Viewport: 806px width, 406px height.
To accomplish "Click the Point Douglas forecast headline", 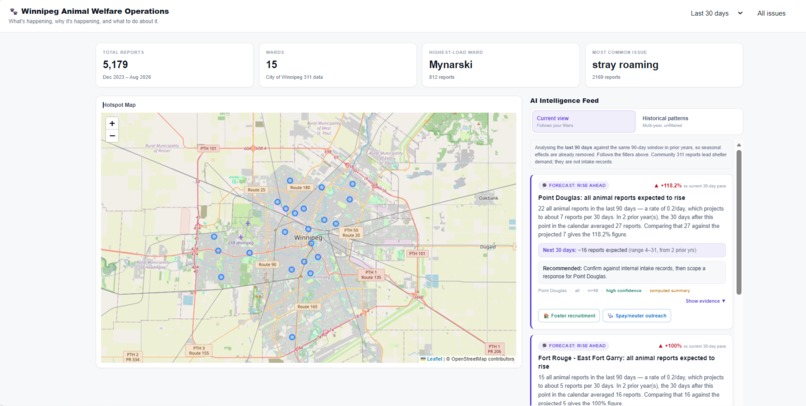I will coord(611,198).
